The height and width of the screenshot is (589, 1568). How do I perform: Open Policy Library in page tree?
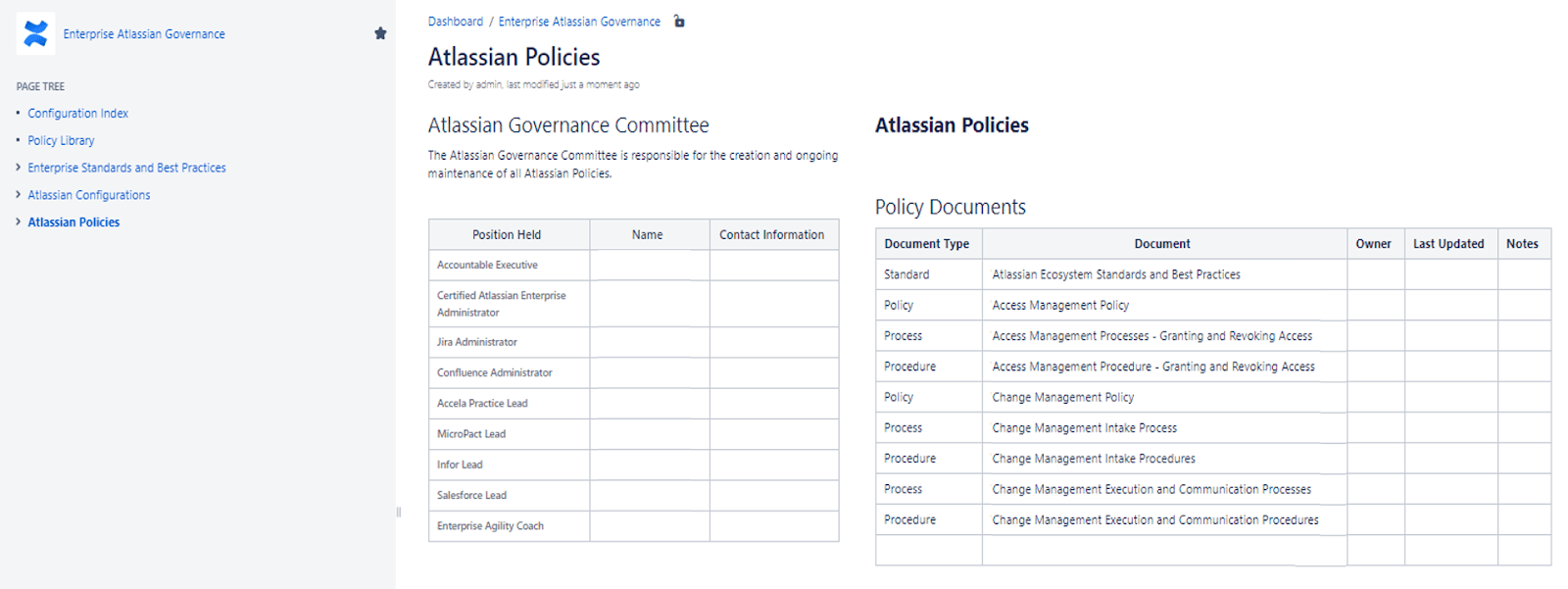[61, 141]
